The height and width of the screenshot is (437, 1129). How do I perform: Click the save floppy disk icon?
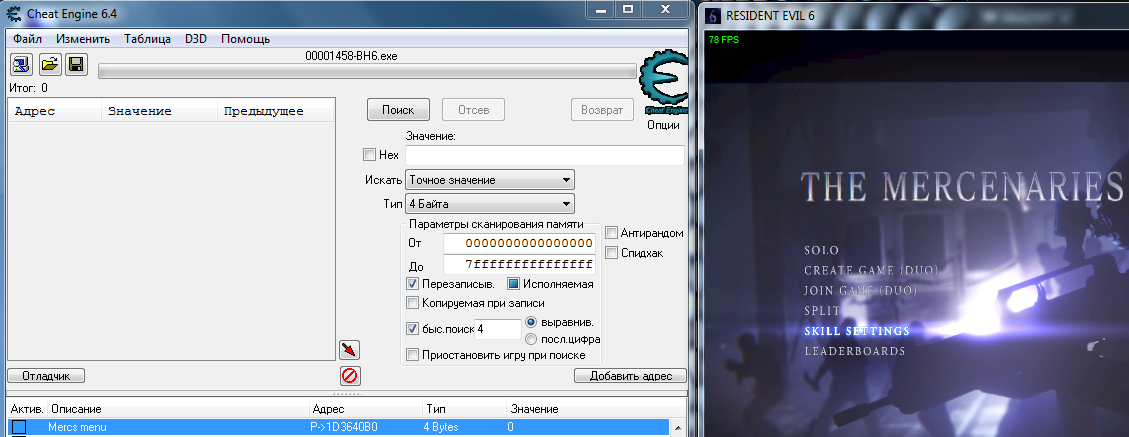(75, 65)
